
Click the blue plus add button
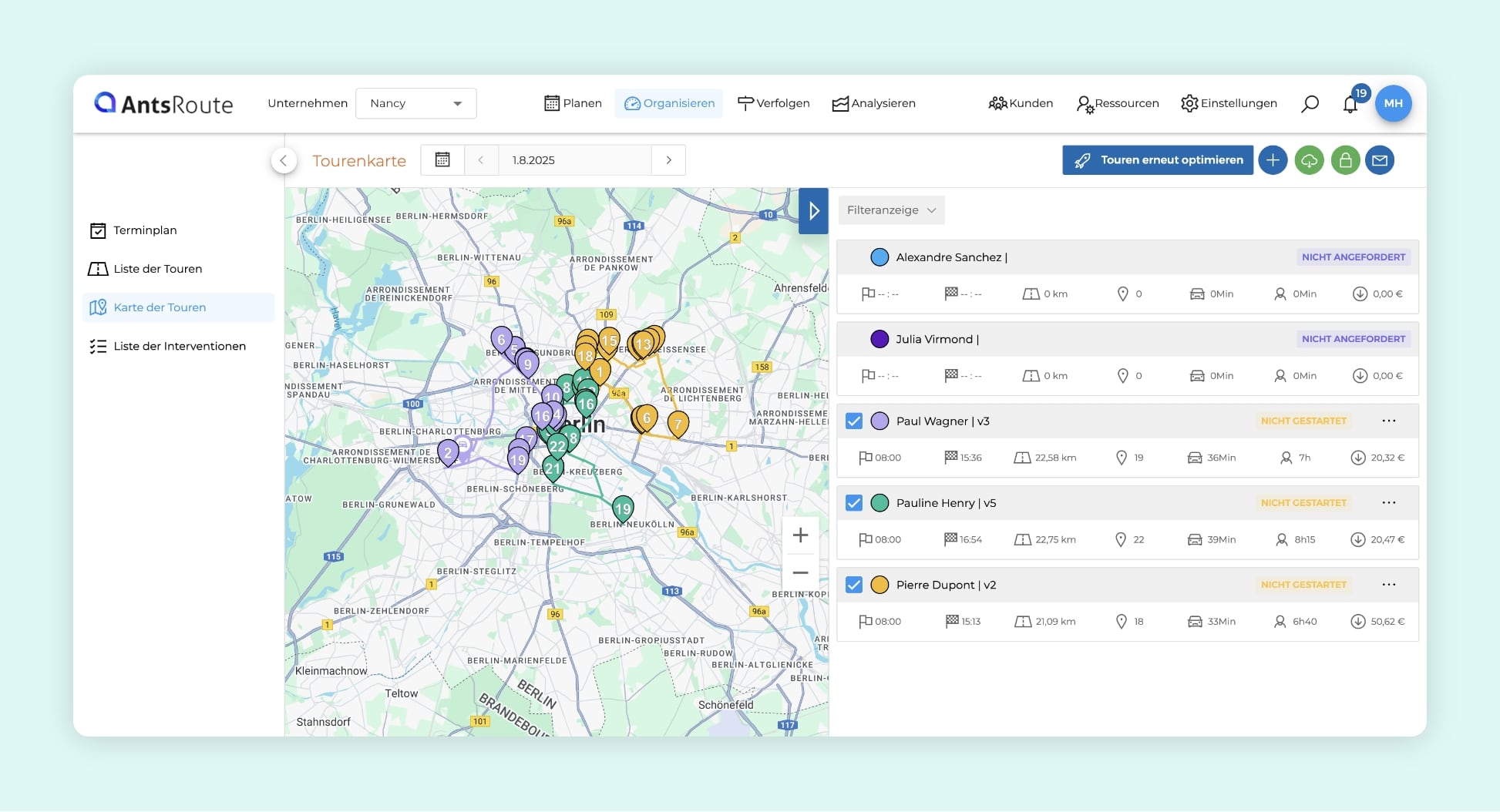click(x=1273, y=160)
